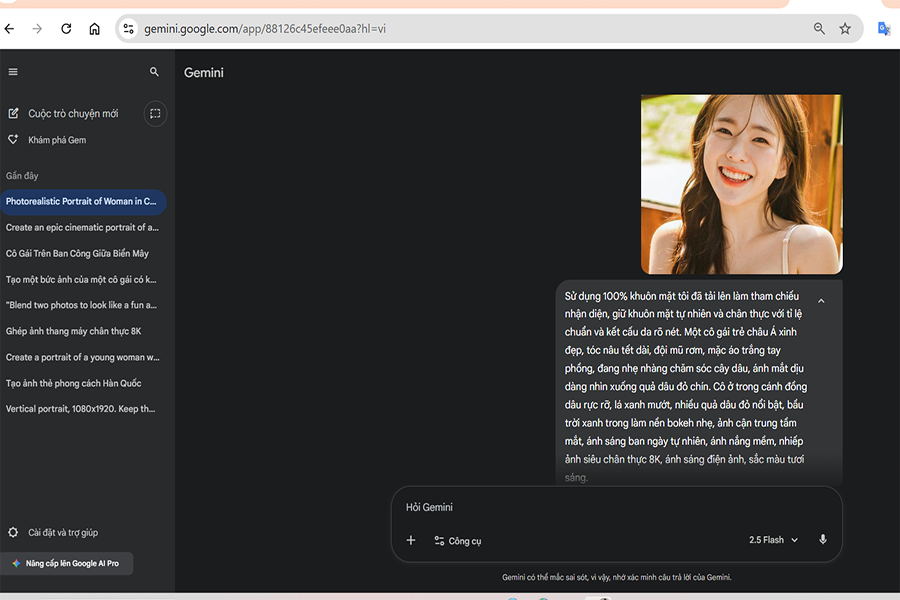900x600 pixels.
Task: Click the microphone icon
Action: pos(823,540)
